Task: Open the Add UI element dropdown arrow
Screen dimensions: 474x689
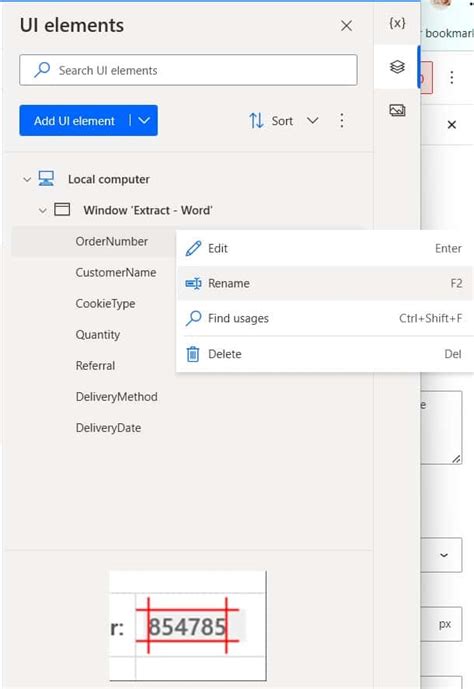Action: pos(144,120)
